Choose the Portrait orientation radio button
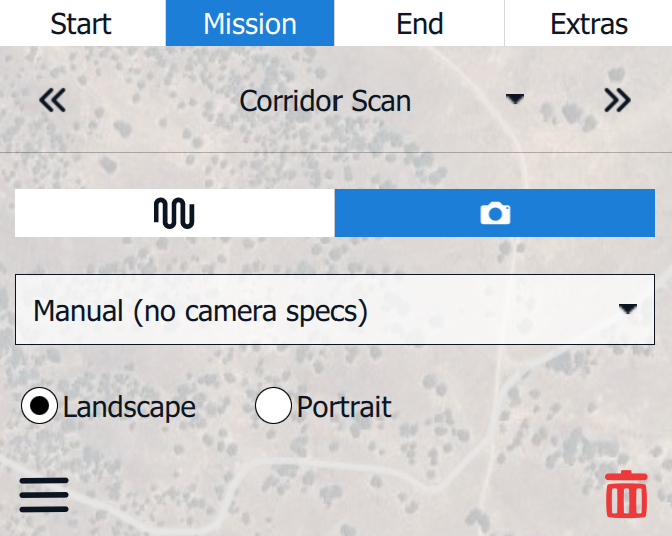The image size is (672, 536). [273, 407]
